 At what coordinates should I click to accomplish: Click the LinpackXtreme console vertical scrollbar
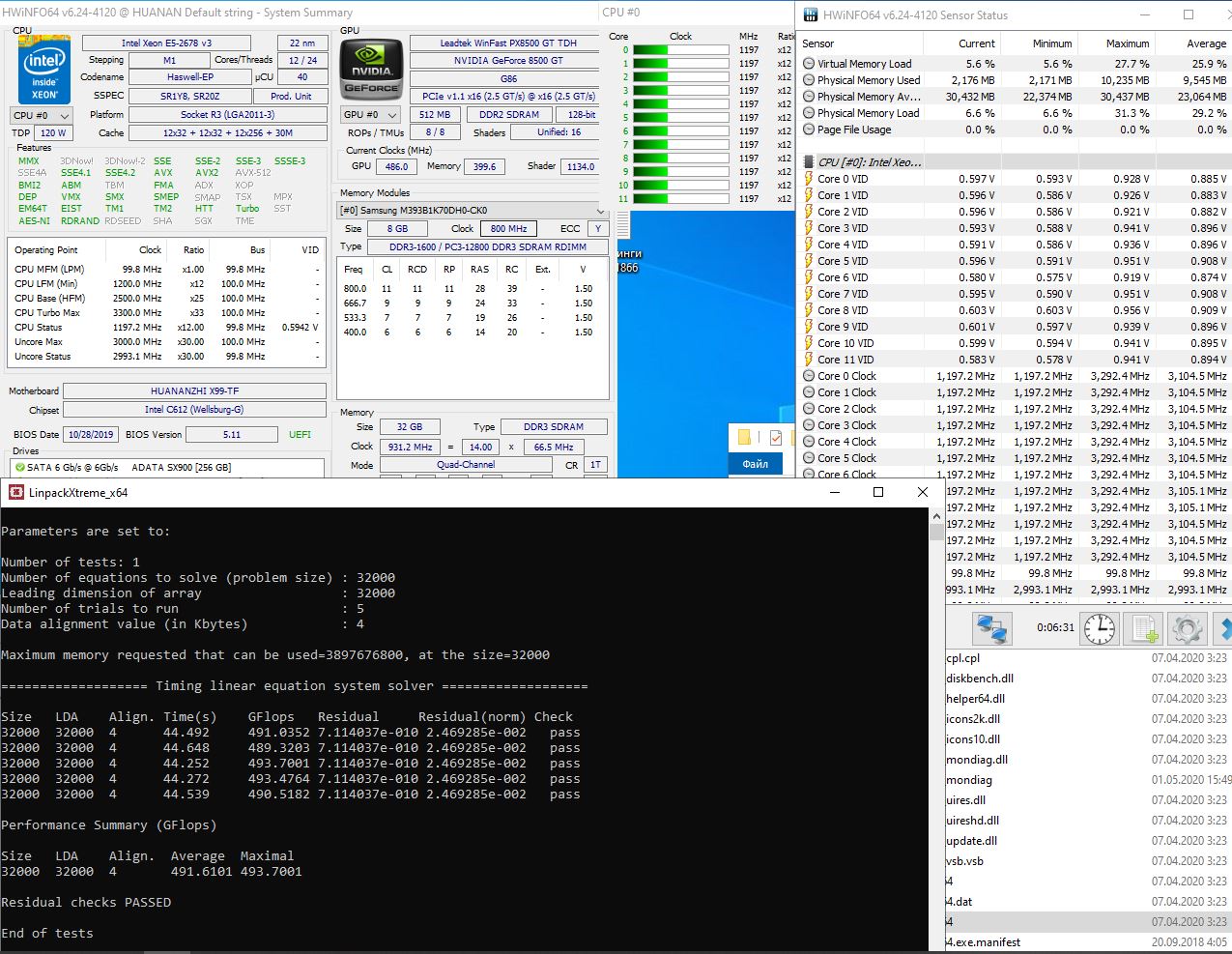(x=935, y=730)
